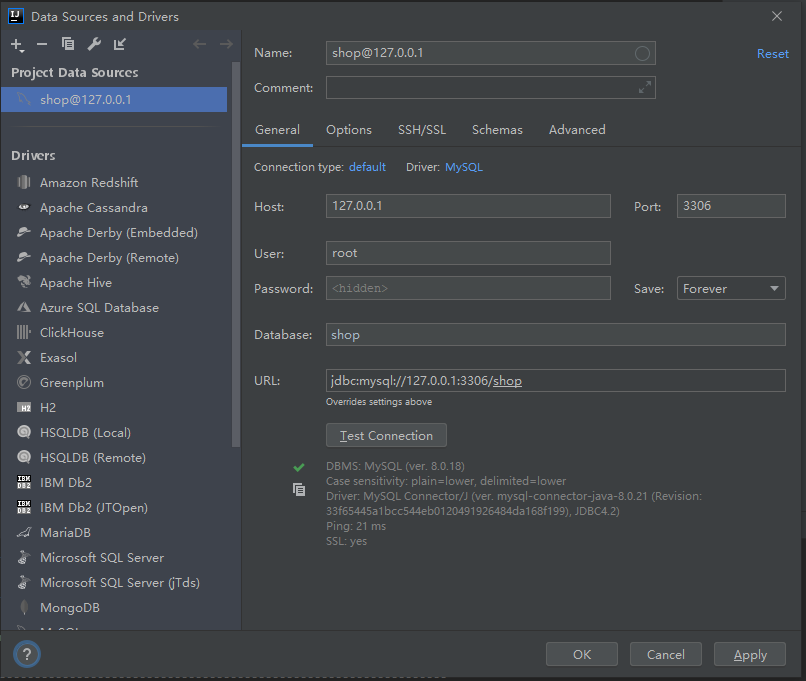
Task: Click the remove data source minus icon
Action: (x=42, y=44)
